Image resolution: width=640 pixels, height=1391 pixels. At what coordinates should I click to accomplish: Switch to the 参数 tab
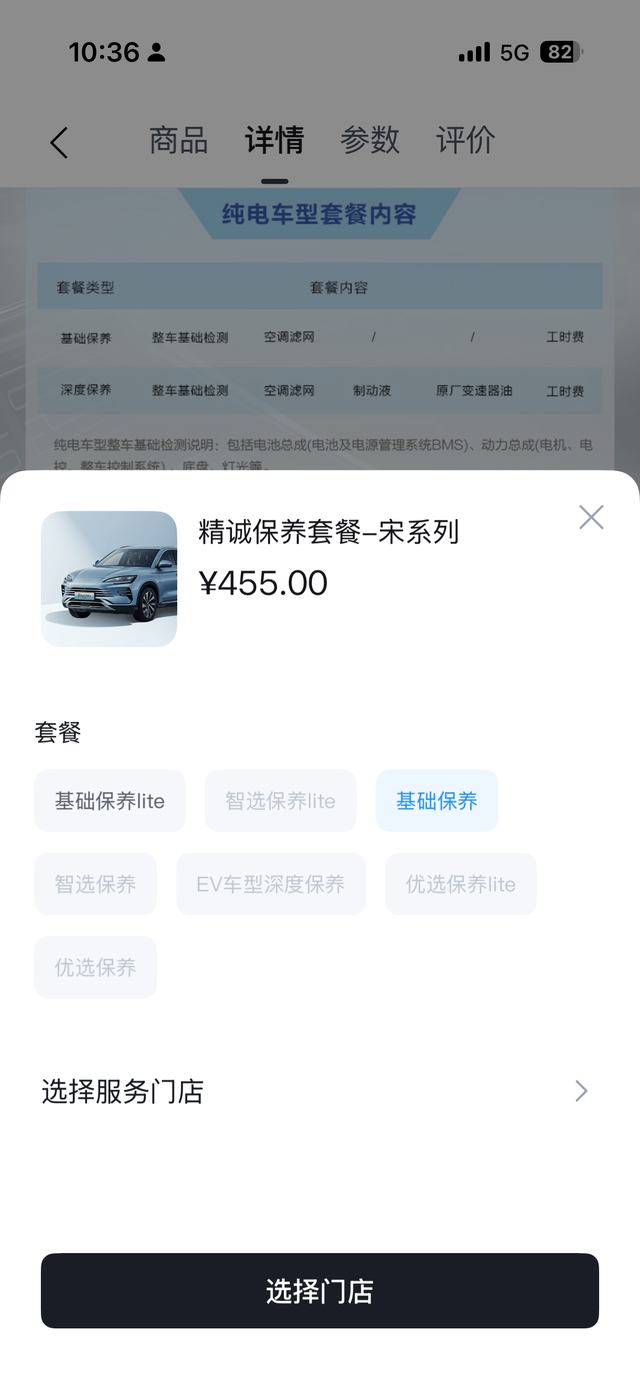(x=370, y=140)
